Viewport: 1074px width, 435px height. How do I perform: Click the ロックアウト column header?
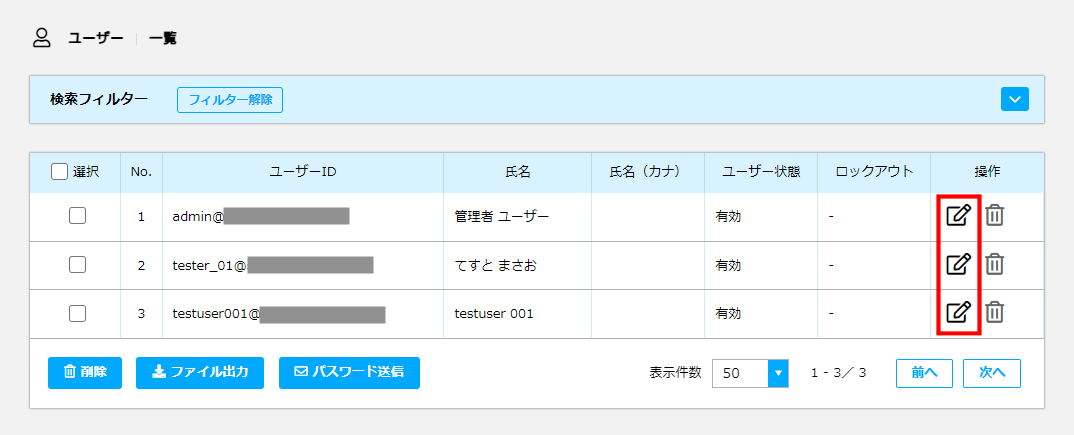[x=874, y=172]
